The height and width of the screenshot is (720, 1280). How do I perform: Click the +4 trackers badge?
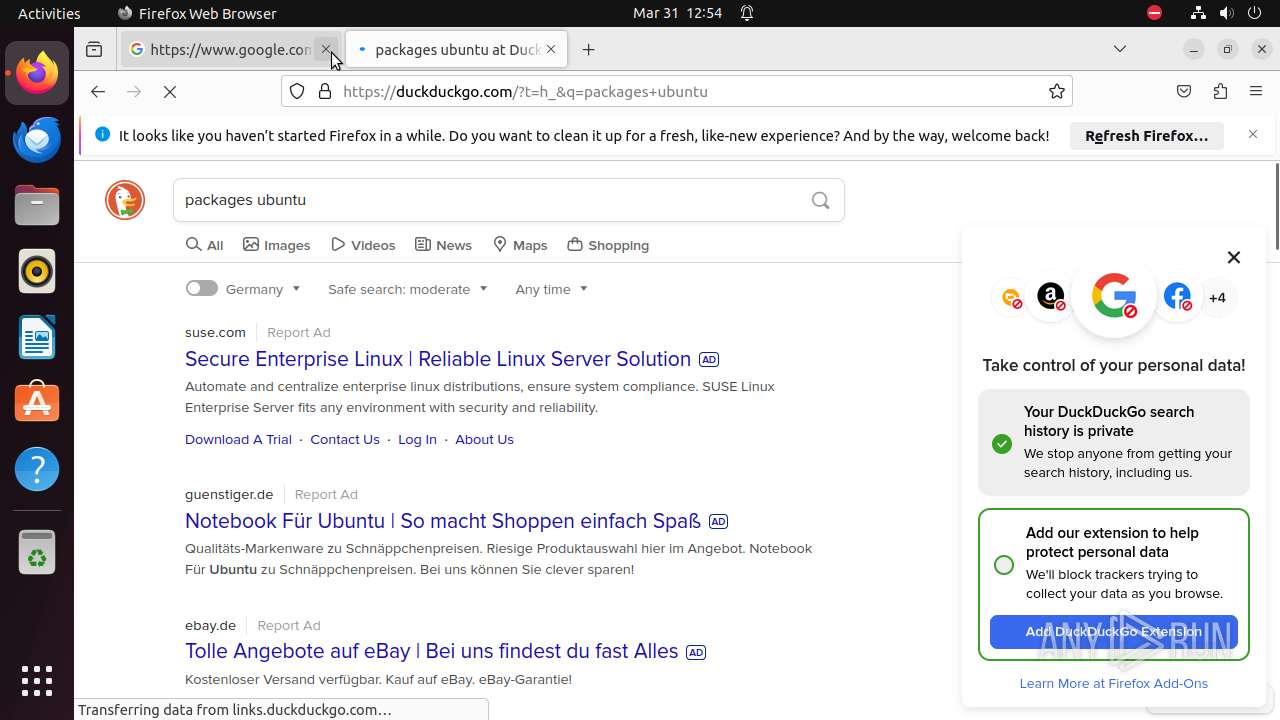[x=1217, y=298]
